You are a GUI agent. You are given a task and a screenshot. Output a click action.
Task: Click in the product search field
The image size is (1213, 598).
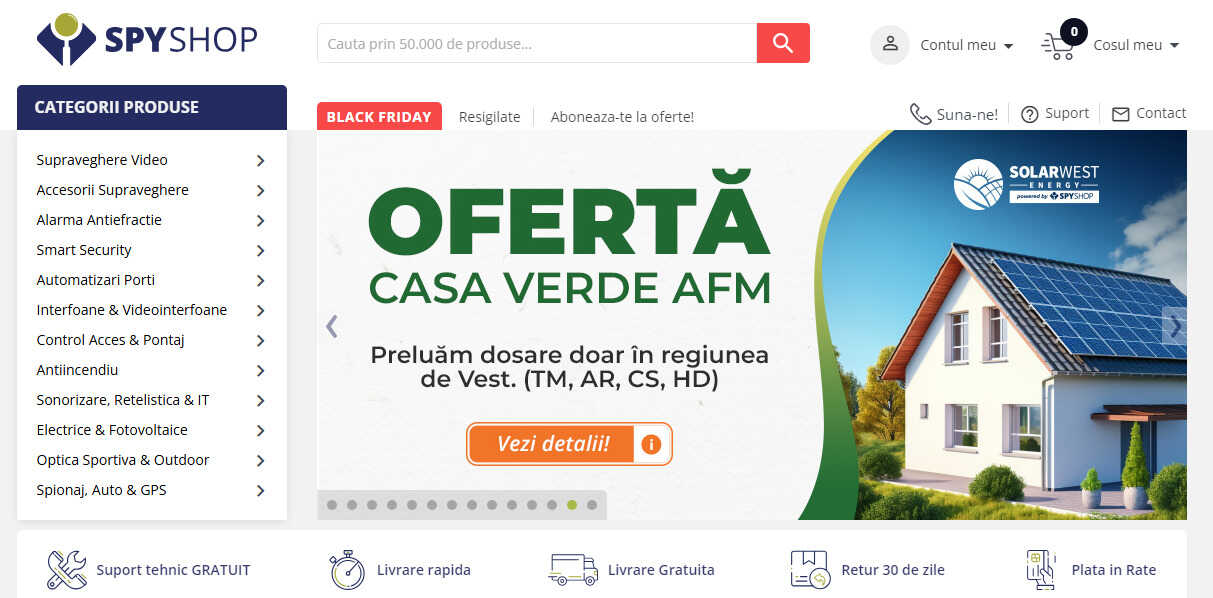537,43
